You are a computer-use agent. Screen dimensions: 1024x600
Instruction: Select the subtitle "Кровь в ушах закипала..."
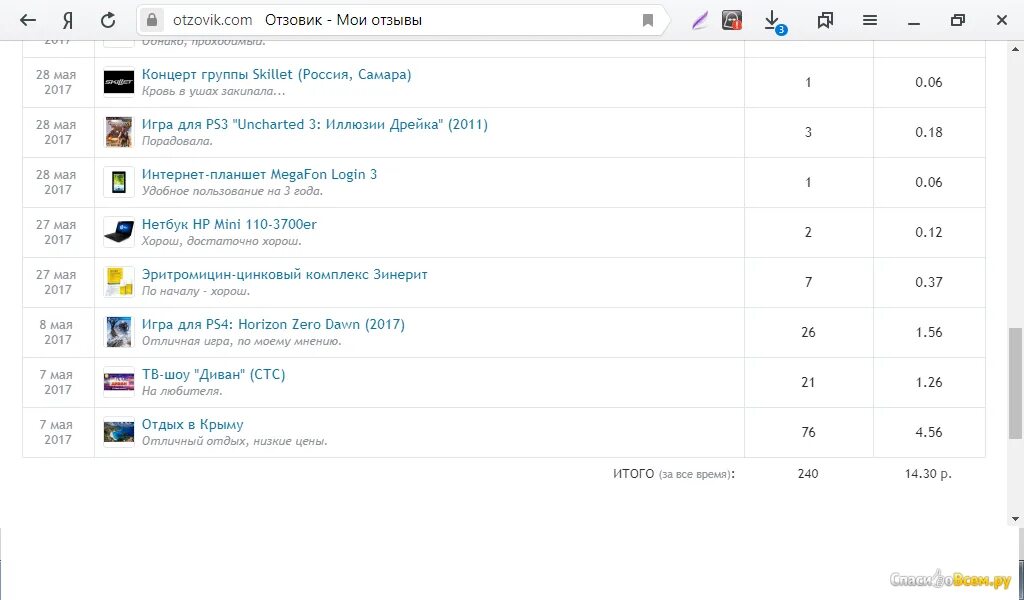(214, 91)
